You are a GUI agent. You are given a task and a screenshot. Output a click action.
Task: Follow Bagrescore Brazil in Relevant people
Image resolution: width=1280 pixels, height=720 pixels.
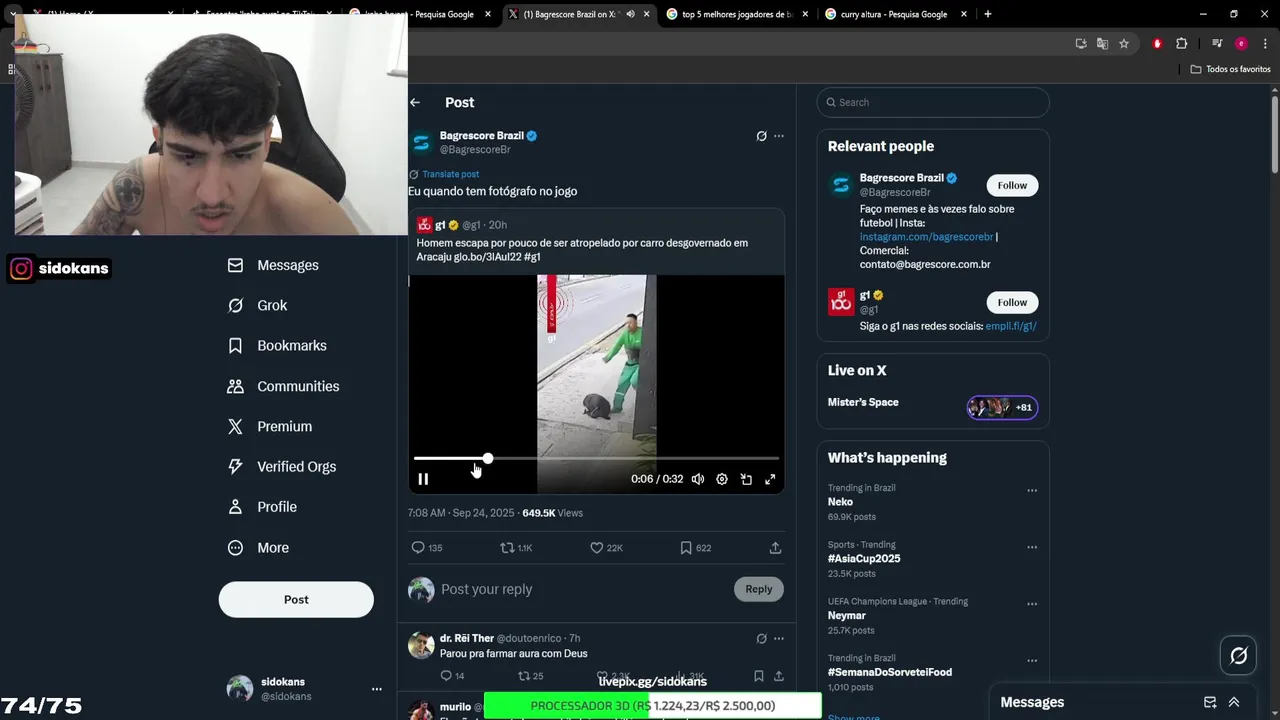pyautogui.click(x=1012, y=185)
